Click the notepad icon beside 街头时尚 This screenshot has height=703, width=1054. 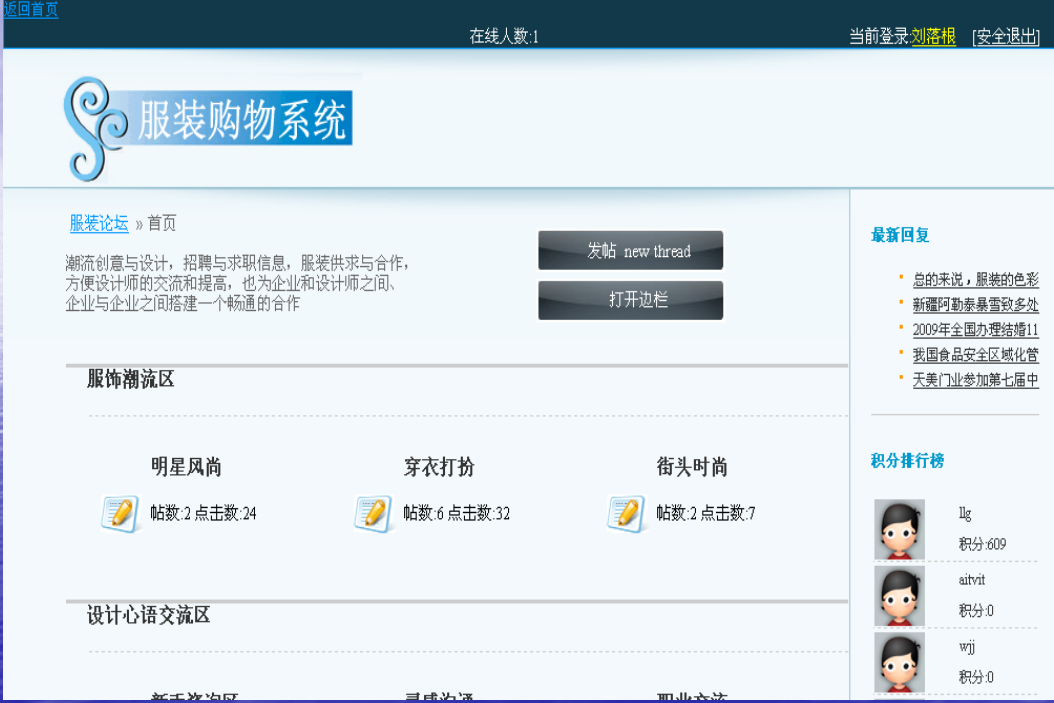[x=626, y=514]
